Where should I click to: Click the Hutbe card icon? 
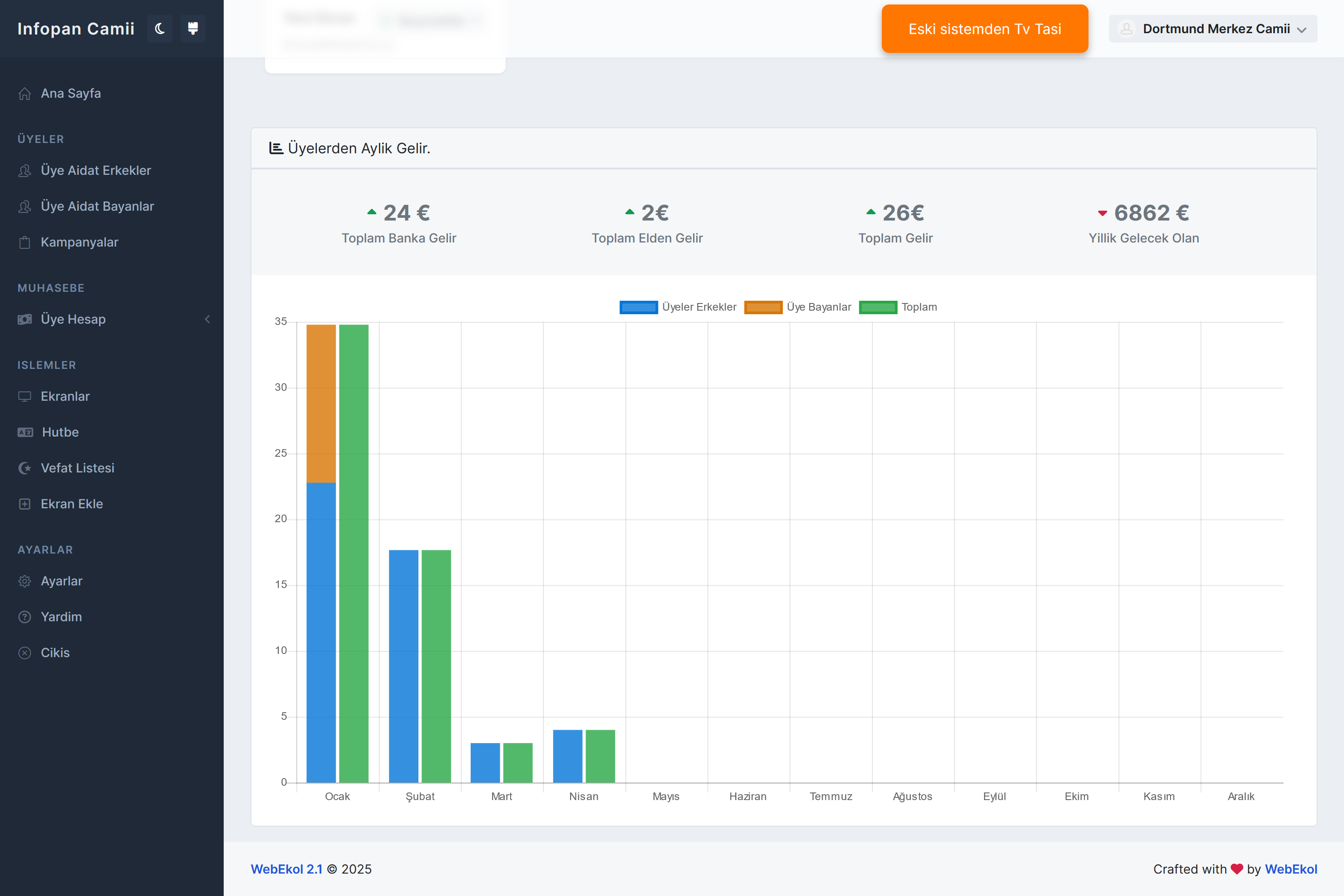[25, 433]
